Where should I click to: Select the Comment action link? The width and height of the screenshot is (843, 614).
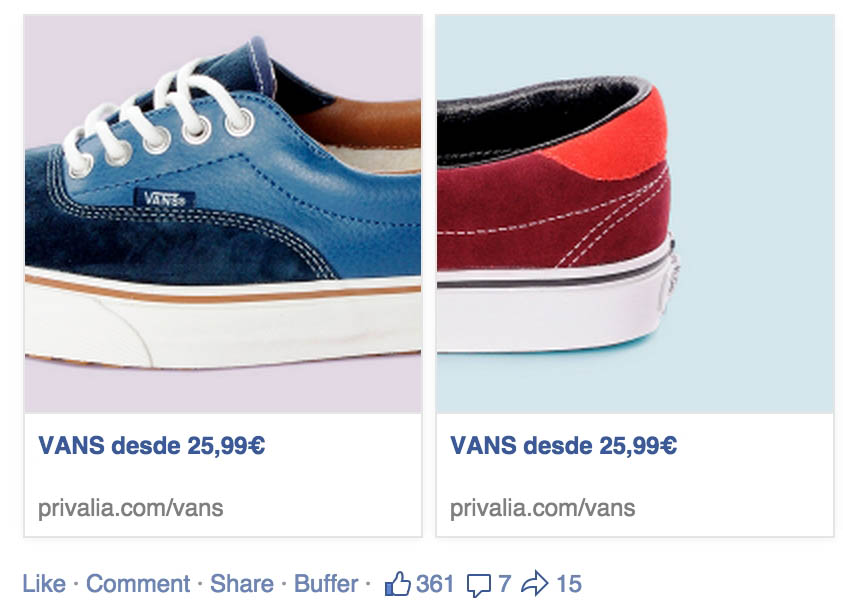[x=138, y=584]
